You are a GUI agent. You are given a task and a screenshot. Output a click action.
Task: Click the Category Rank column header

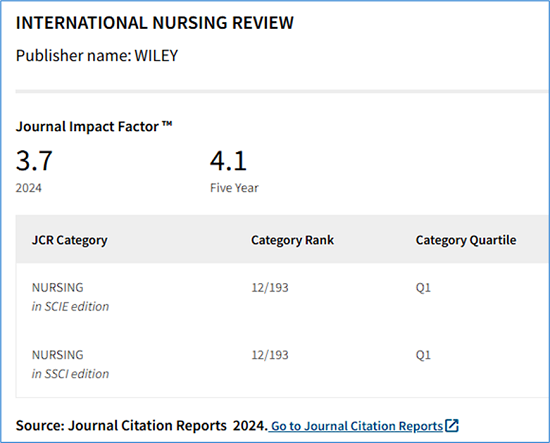coord(293,240)
